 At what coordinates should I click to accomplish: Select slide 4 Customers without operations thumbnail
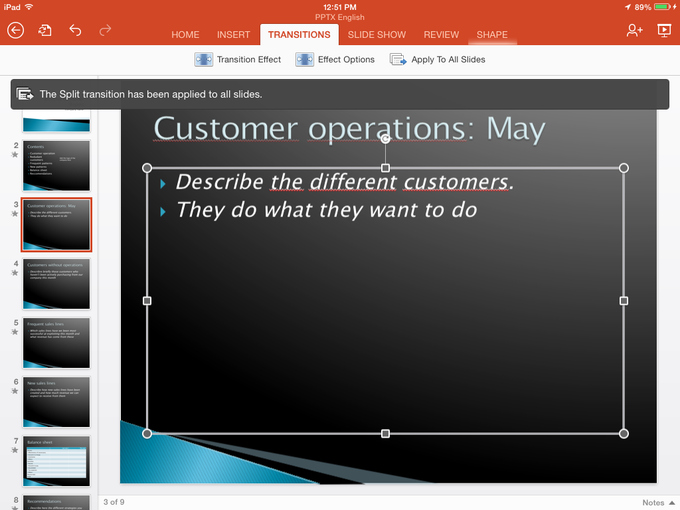[x=56, y=284]
